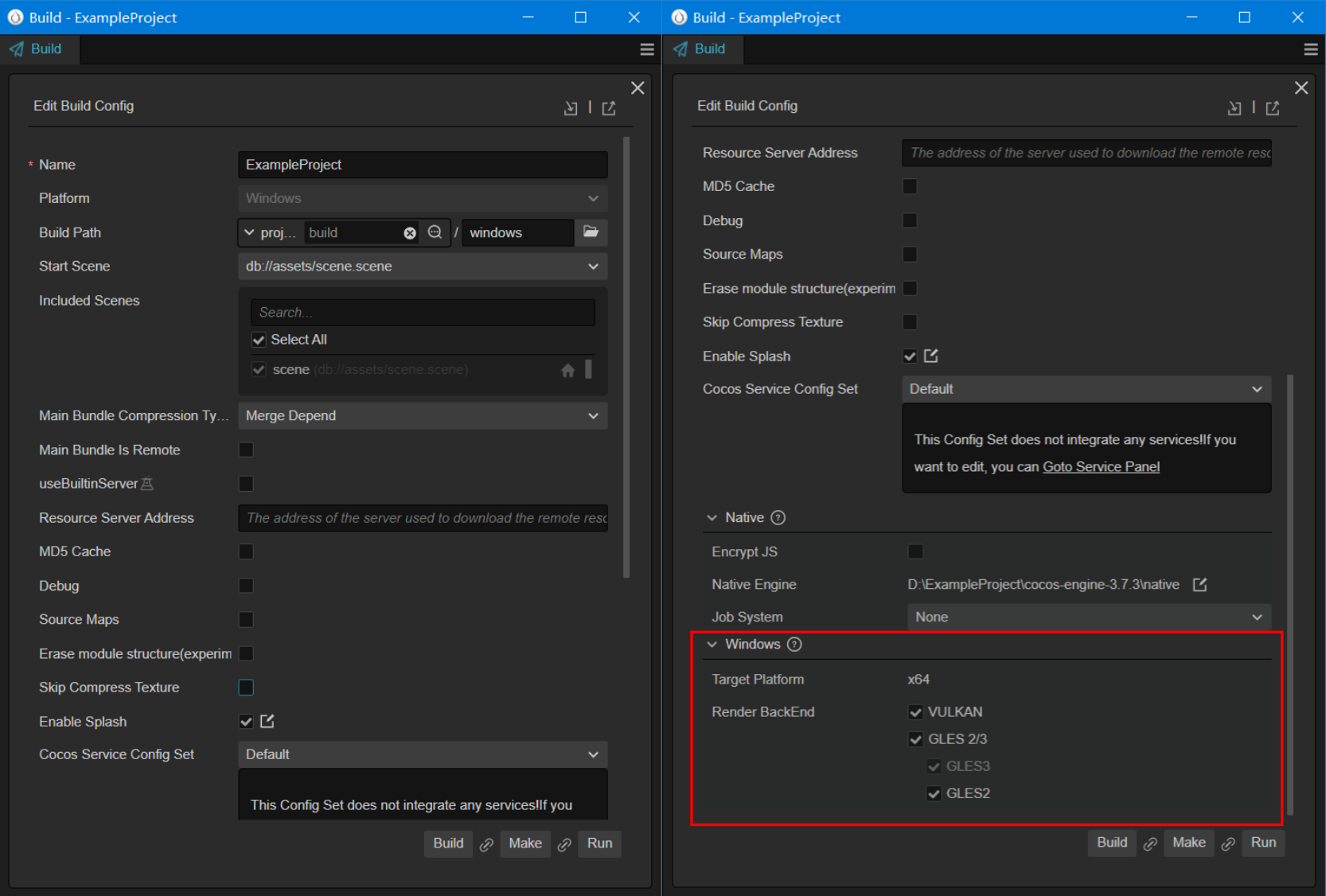Image resolution: width=1326 pixels, height=896 pixels.
Task: Open Cocos Service Config Set in left window
Action: point(423,754)
